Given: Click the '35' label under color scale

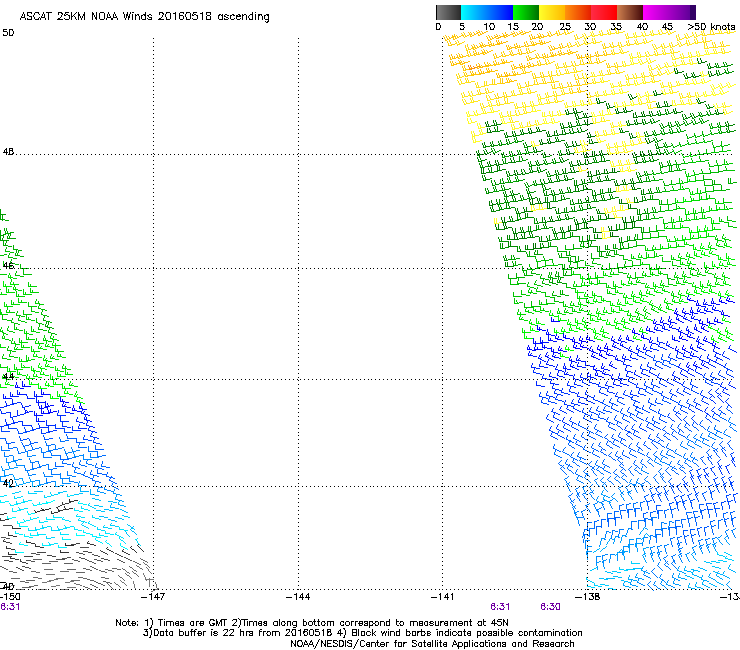Looking at the screenshot, I should pyautogui.click(x=616, y=27).
